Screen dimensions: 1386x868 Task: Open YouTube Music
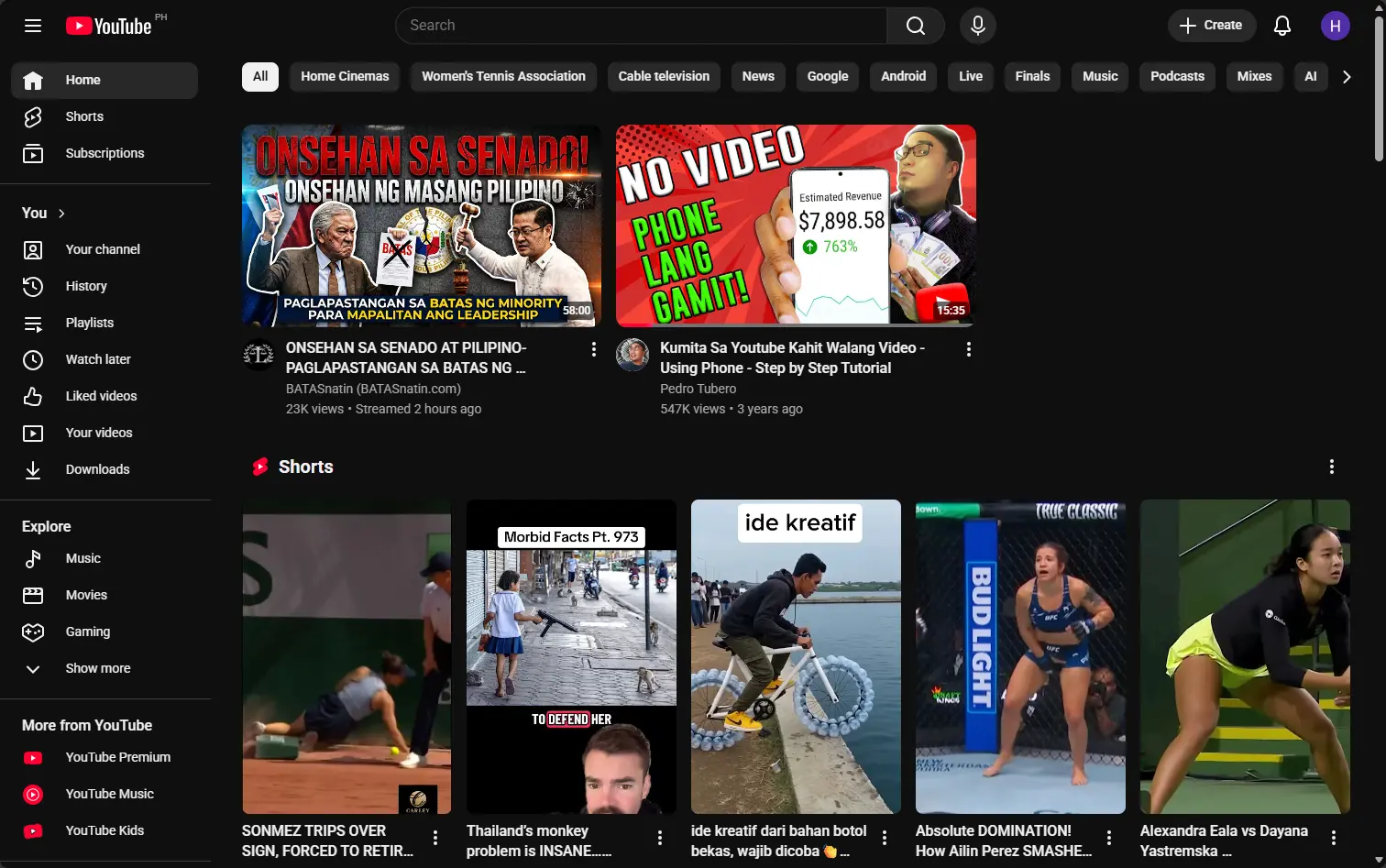point(104,794)
